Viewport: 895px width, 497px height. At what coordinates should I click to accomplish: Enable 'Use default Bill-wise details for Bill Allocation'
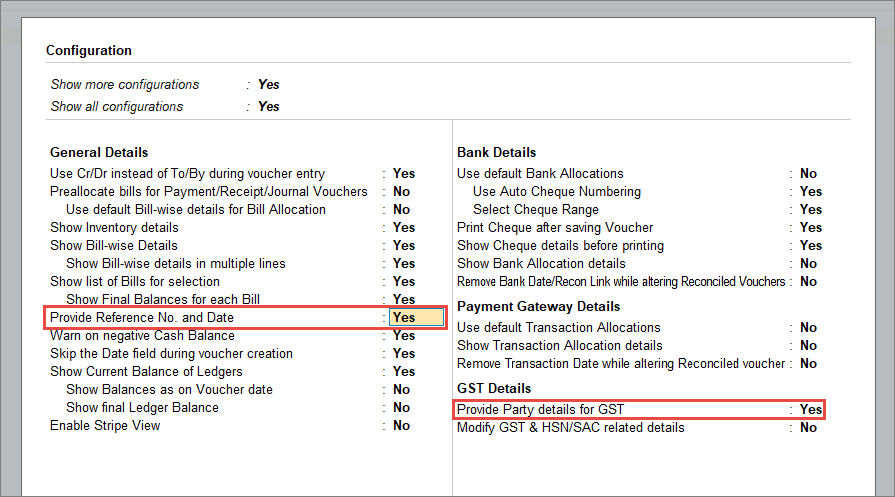(x=401, y=210)
